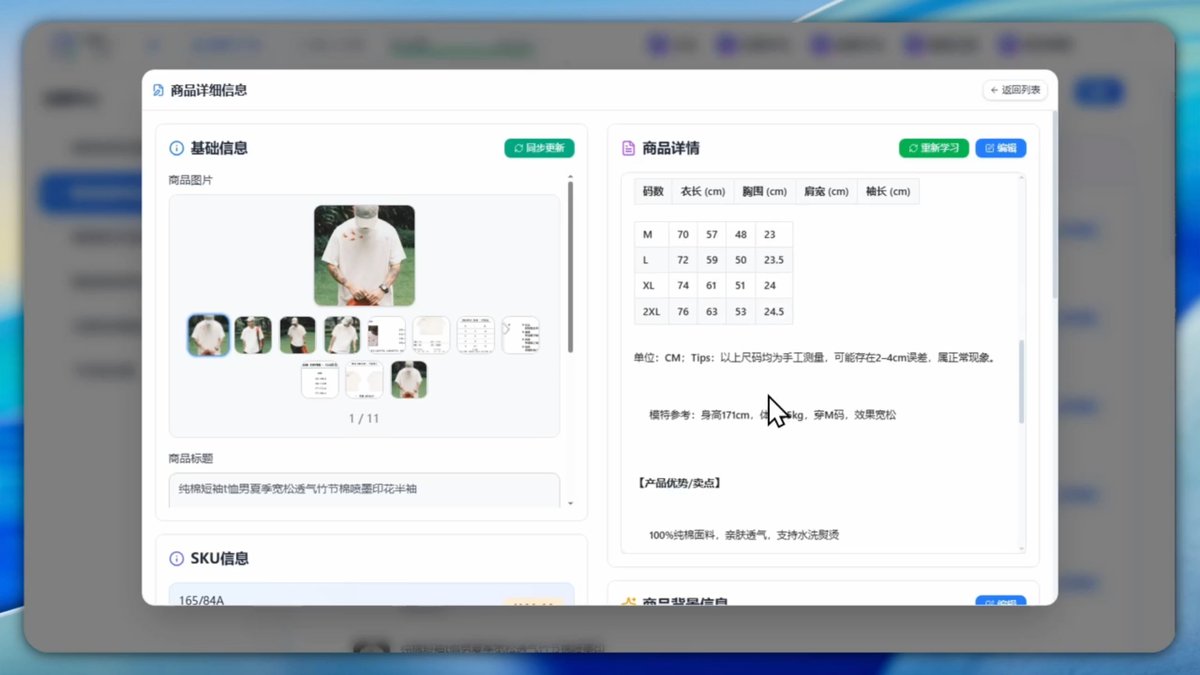Click the 59 value in L row
1200x675 pixels.
712,260
